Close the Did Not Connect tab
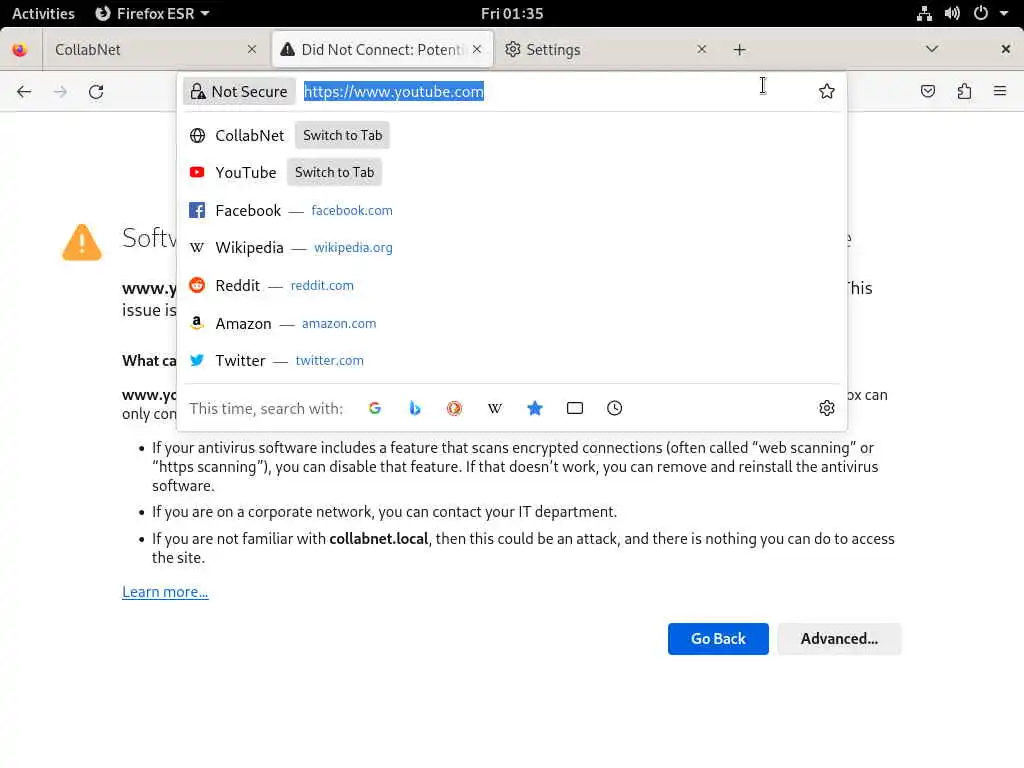 click(x=477, y=49)
